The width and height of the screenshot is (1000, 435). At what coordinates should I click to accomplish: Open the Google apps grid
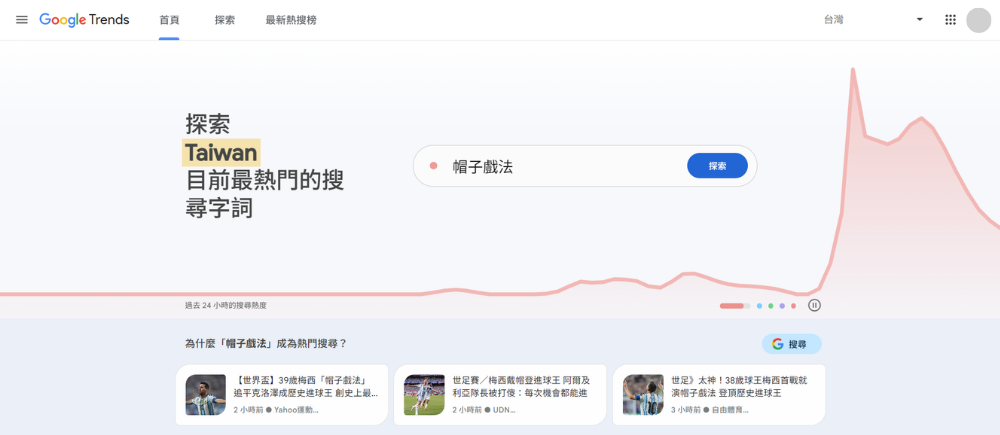coord(950,20)
